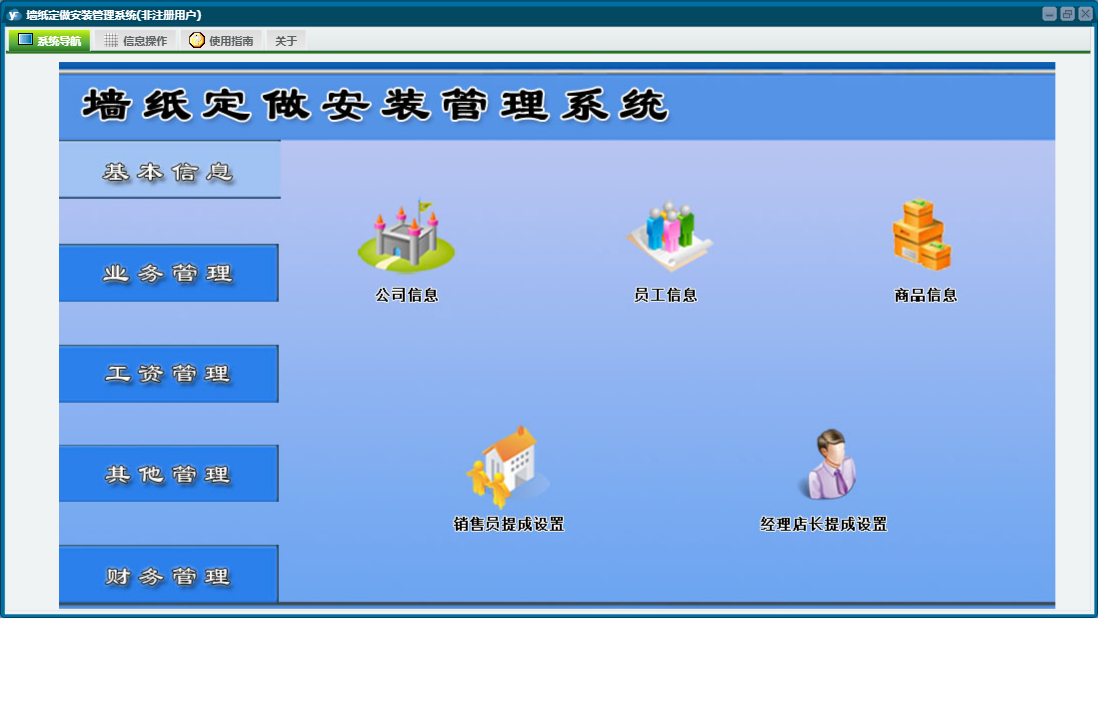Select the 业务管理 sidebar button
Viewport: 1098px width, 716px height.
click(169, 273)
